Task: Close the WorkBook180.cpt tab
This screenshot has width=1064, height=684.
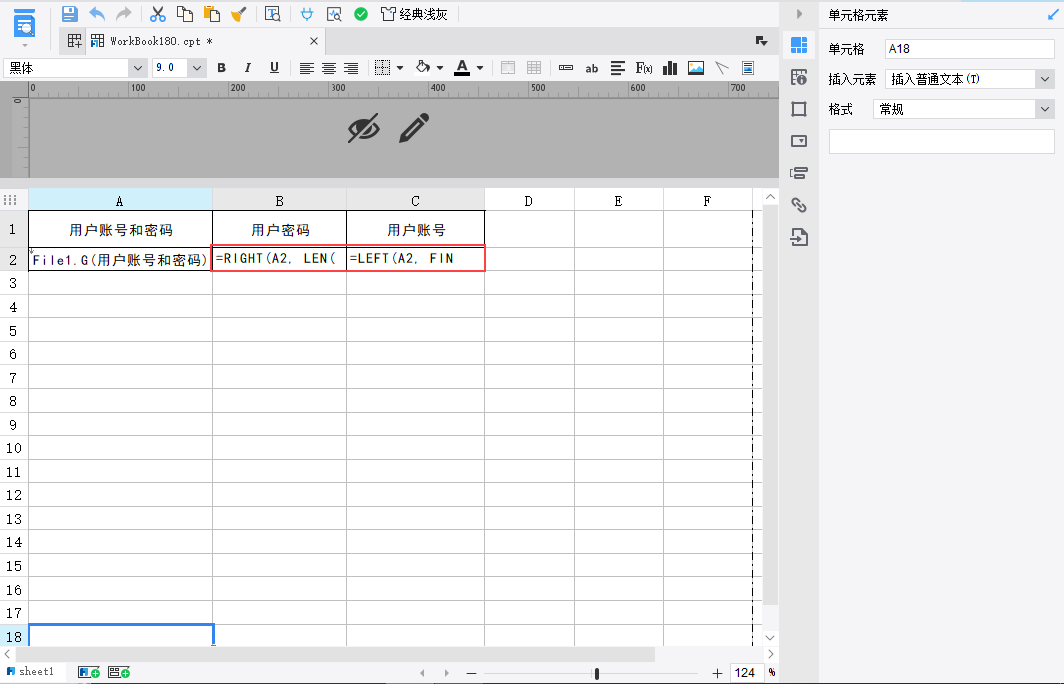Action: point(314,41)
